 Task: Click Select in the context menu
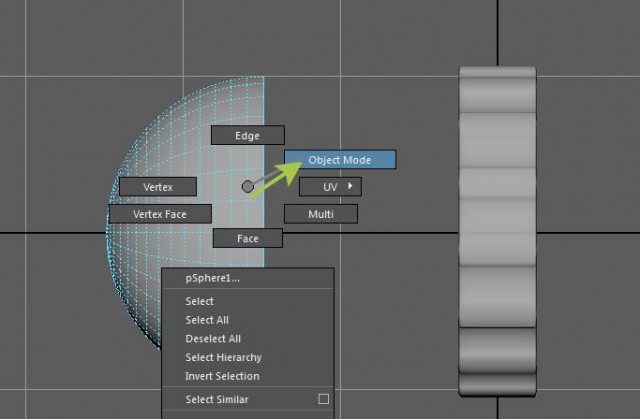tap(248, 301)
